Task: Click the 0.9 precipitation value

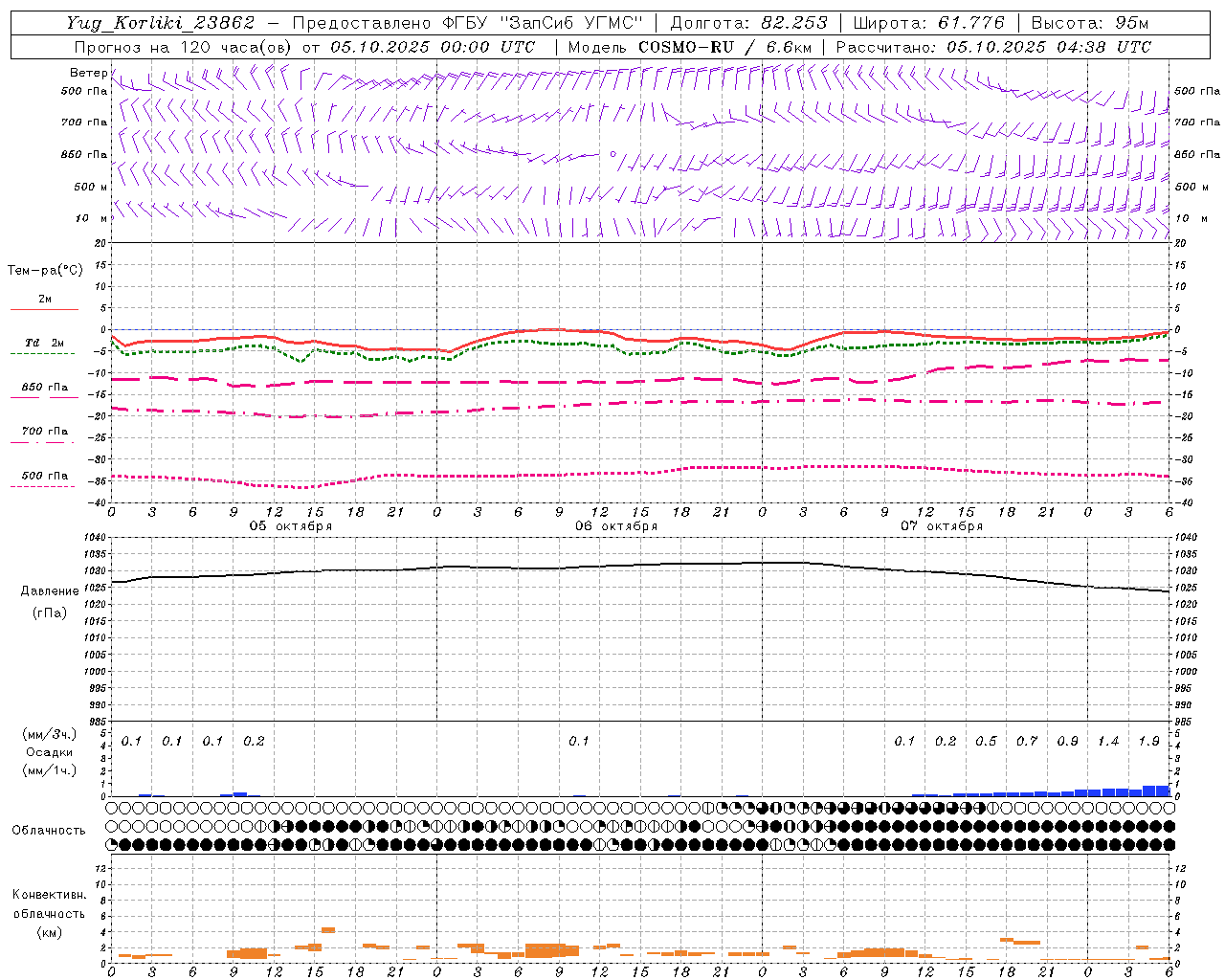Action: 1067,741
